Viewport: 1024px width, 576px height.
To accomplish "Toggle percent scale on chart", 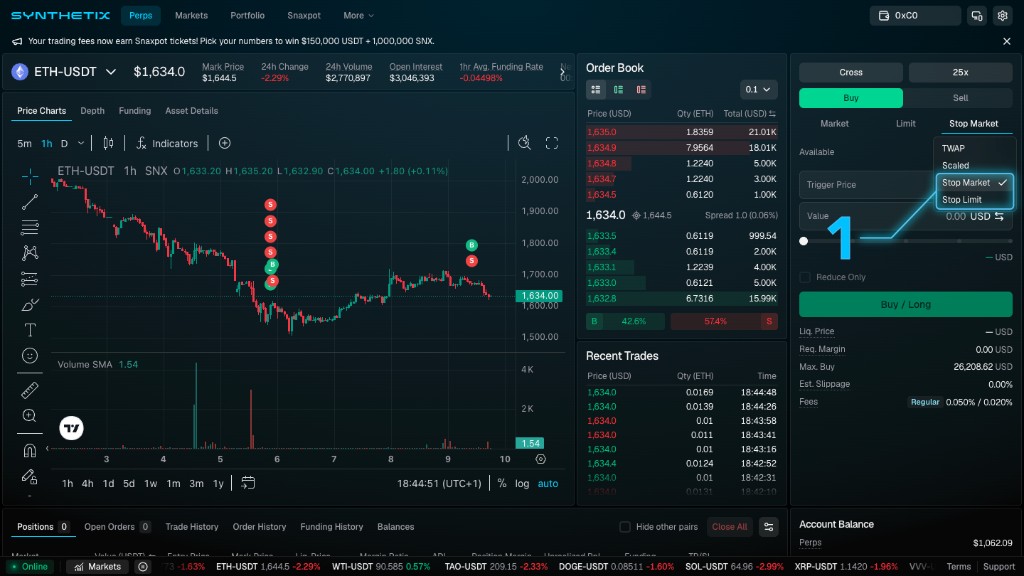I will coord(502,483).
